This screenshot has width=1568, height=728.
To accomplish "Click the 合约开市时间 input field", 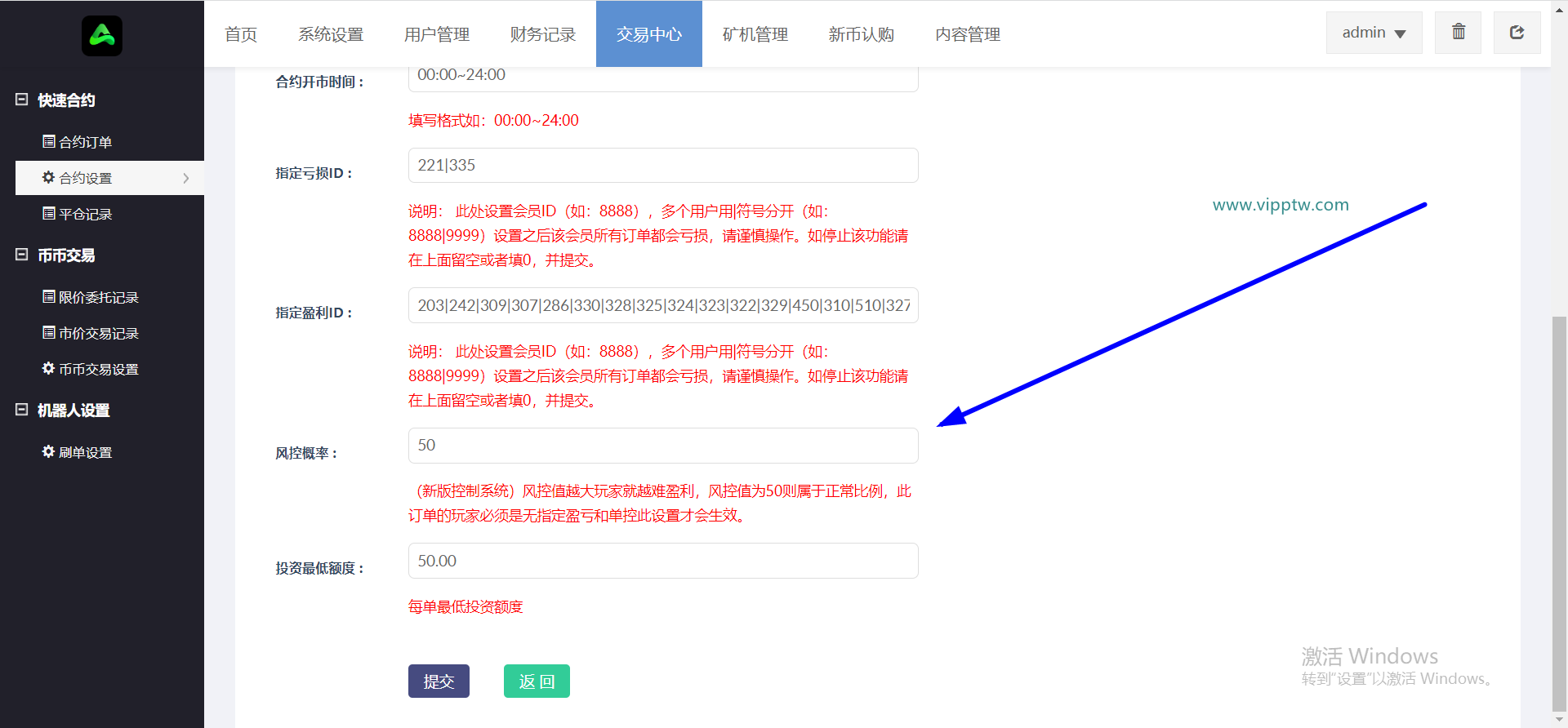I will [x=663, y=78].
